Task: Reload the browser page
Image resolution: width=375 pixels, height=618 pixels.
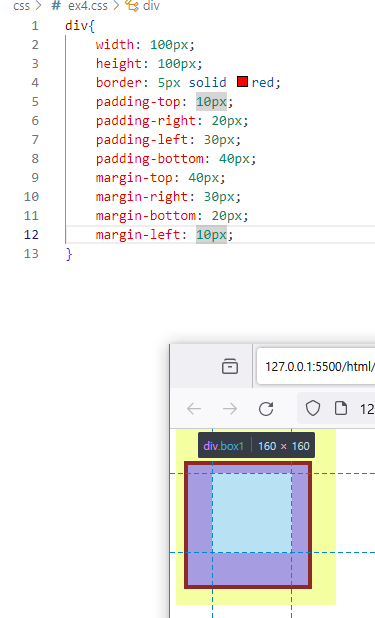Action: tap(266, 409)
